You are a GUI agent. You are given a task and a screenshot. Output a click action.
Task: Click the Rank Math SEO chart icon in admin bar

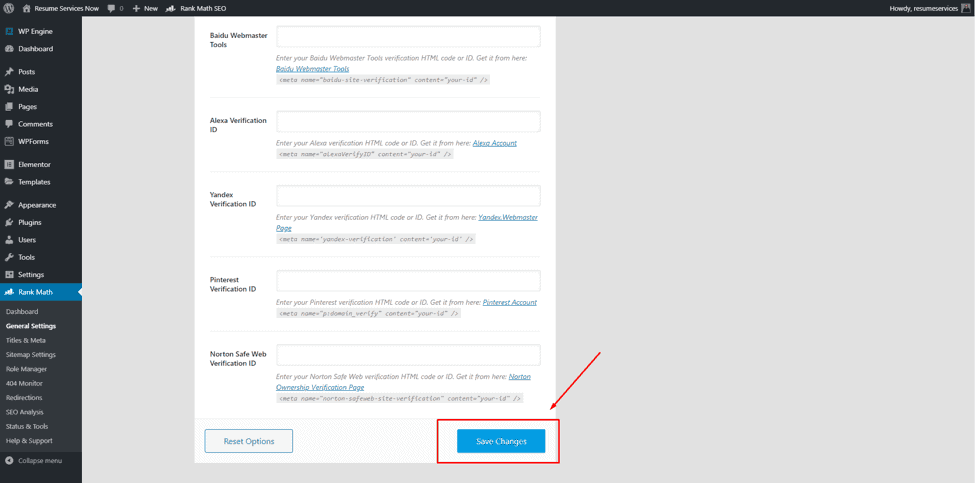(170, 9)
